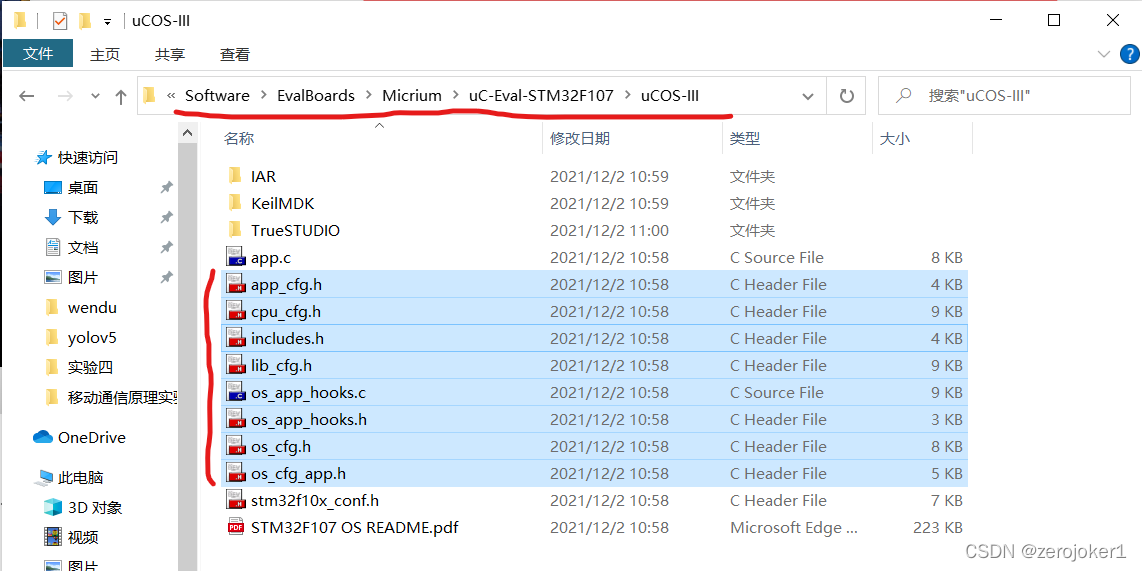The width and height of the screenshot is (1142, 571).
Task: Switch to the 共享 ribbon tab
Action: (x=170, y=54)
